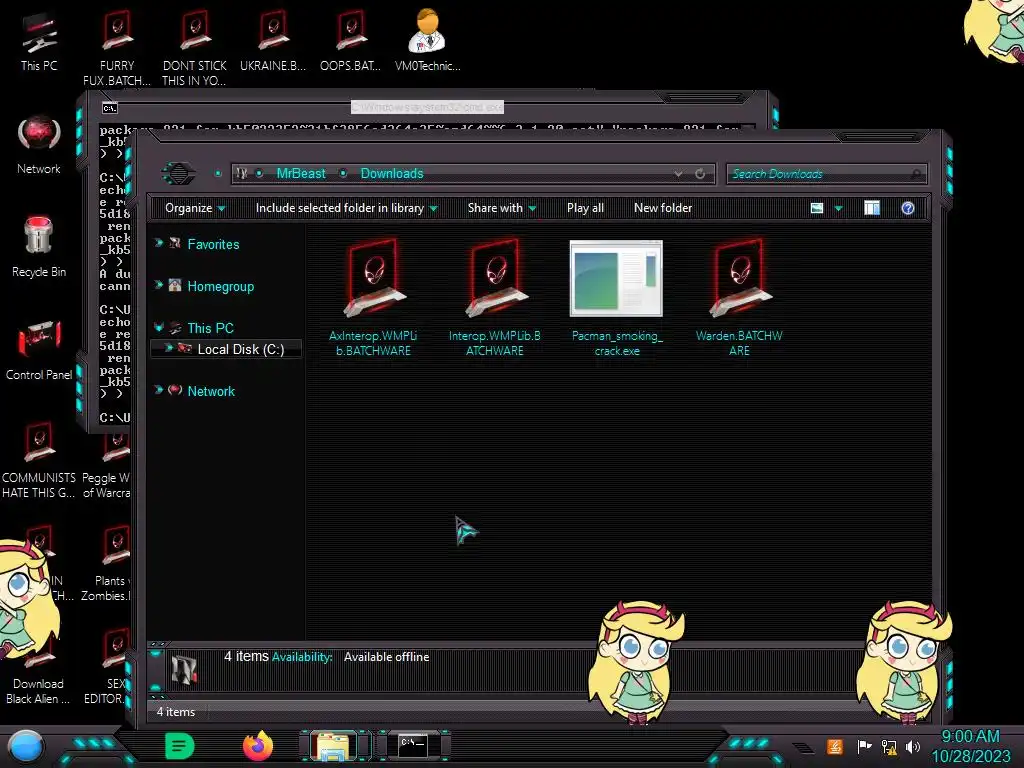
Task: Open DONT STICK THIS IN YO desktop icon
Action: point(195,48)
